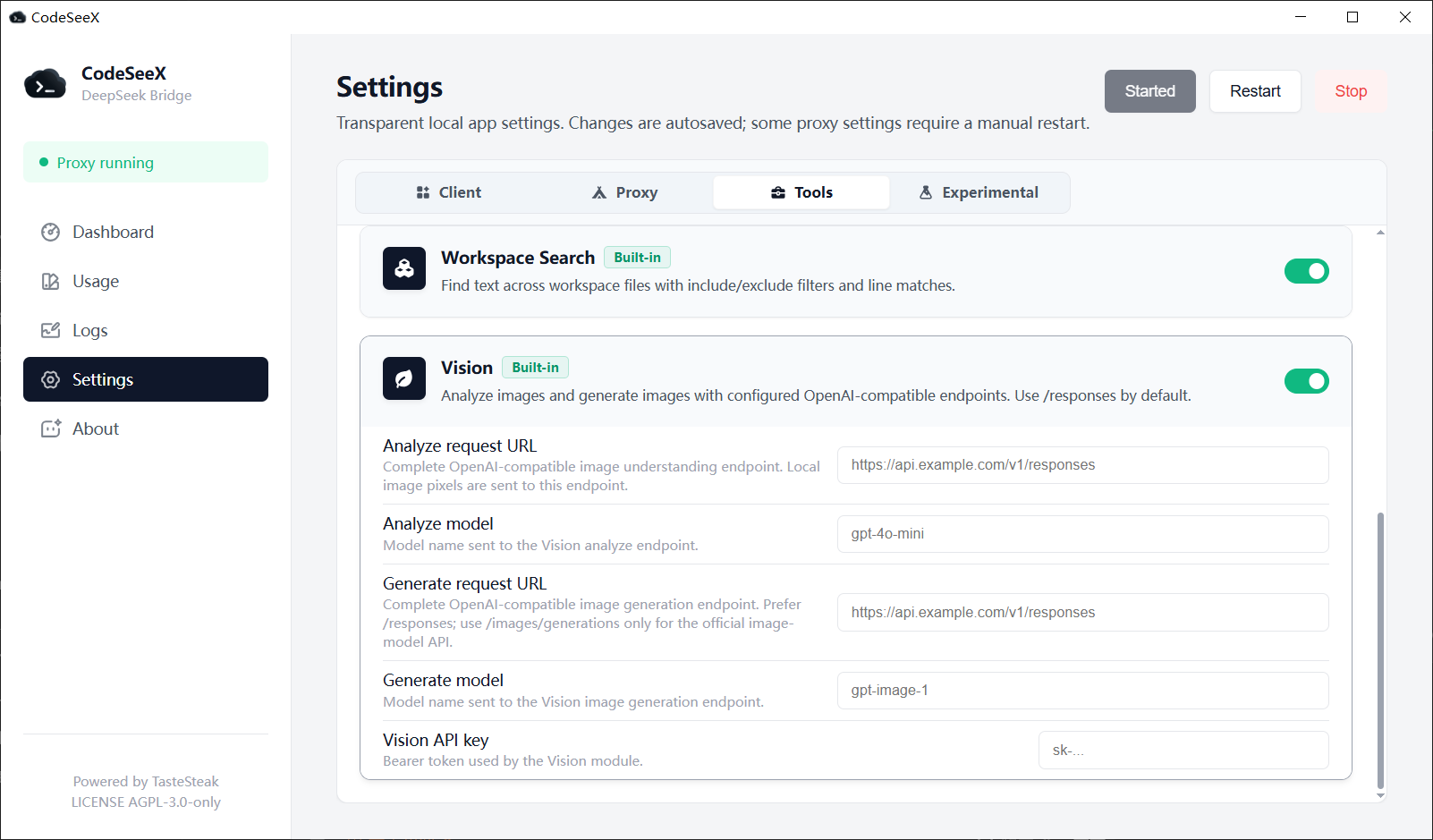Screen dimensions: 1433x840
Task: Click the Started button
Action: point(1150,91)
